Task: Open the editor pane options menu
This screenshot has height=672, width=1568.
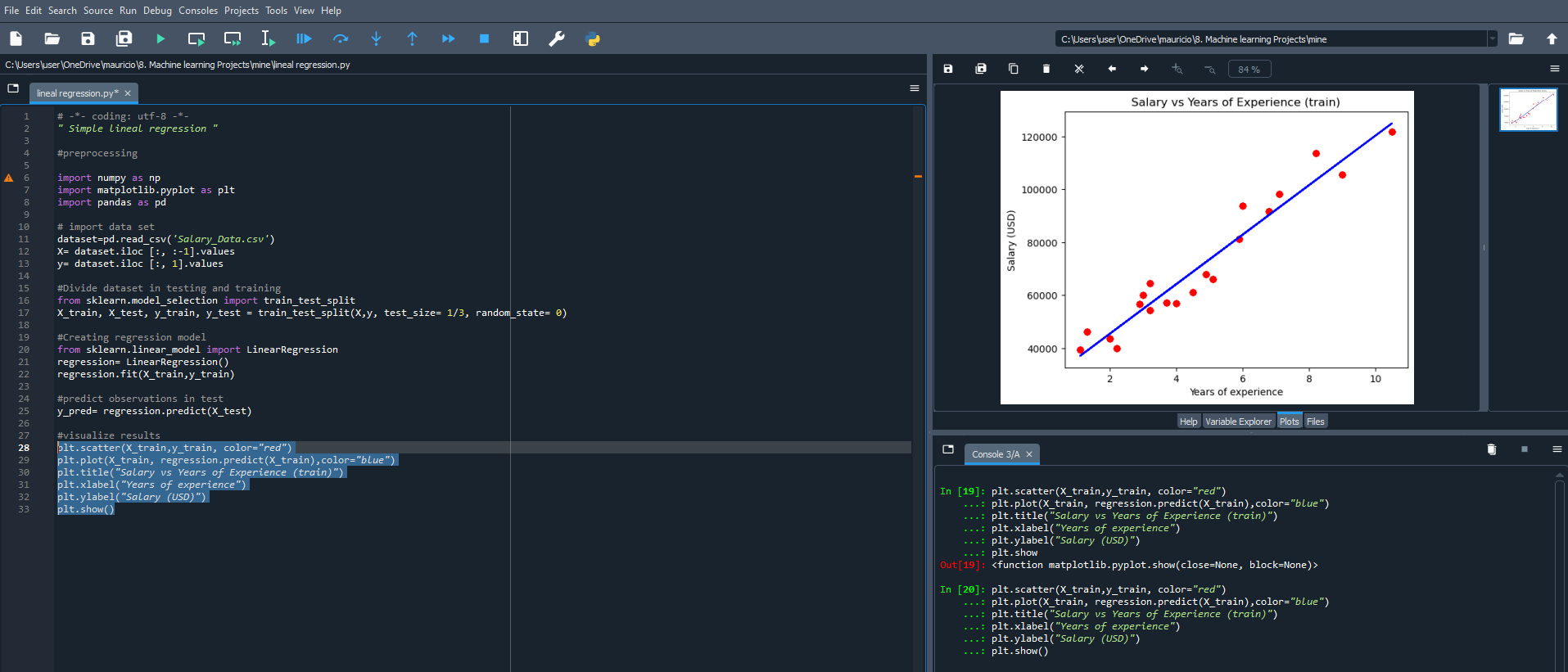Action: [x=915, y=88]
